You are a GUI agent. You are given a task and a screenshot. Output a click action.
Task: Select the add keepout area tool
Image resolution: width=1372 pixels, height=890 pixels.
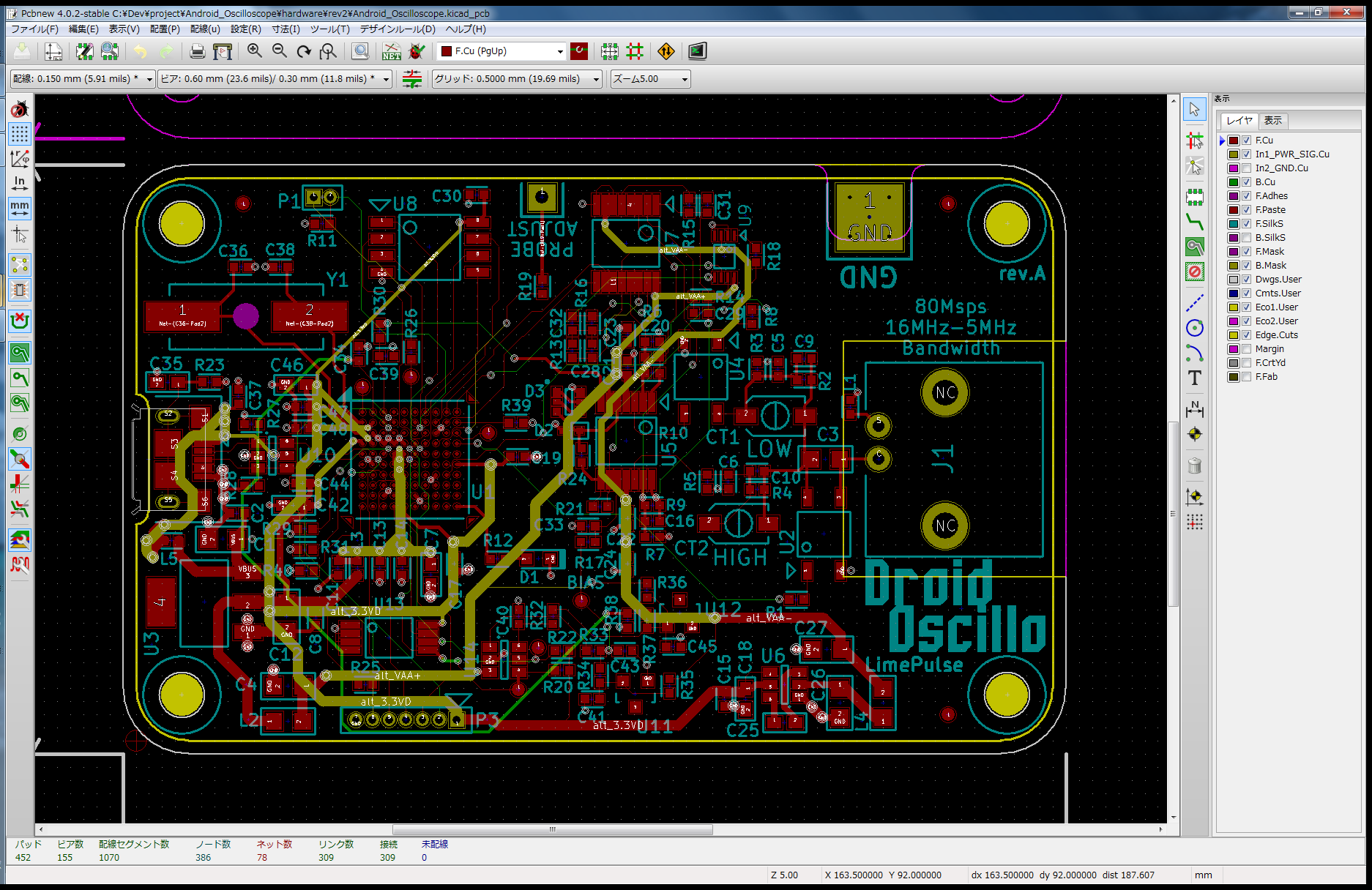coord(1194,272)
